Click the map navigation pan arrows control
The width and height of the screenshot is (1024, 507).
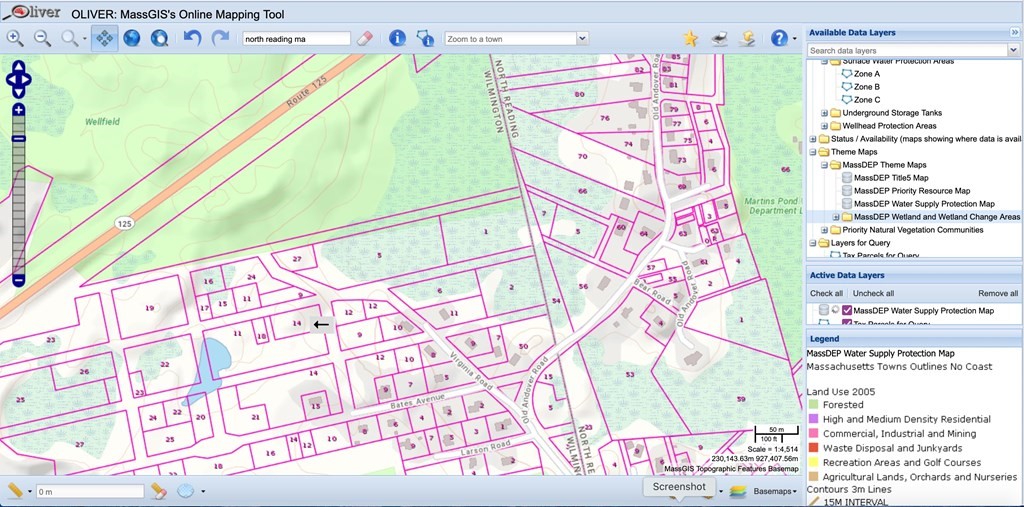click(x=18, y=80)
